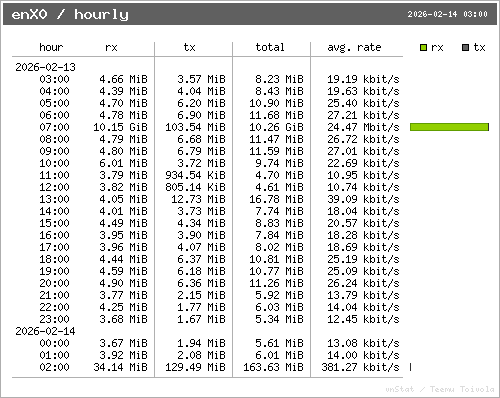Click total value 10.90 MiB

[x=276, y=103]
